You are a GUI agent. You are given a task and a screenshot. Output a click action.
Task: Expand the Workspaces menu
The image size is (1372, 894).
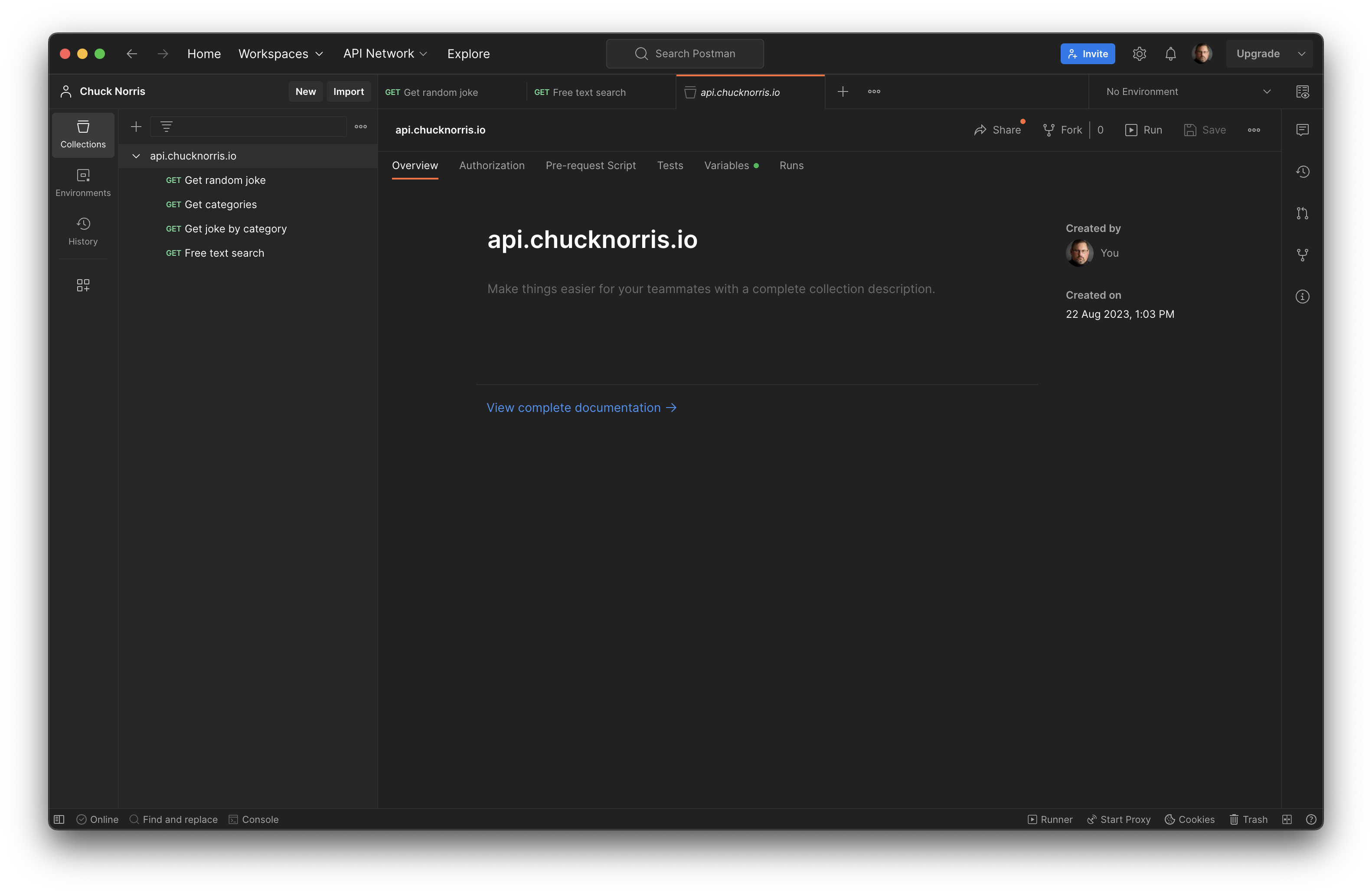click(x=281, y=53)
